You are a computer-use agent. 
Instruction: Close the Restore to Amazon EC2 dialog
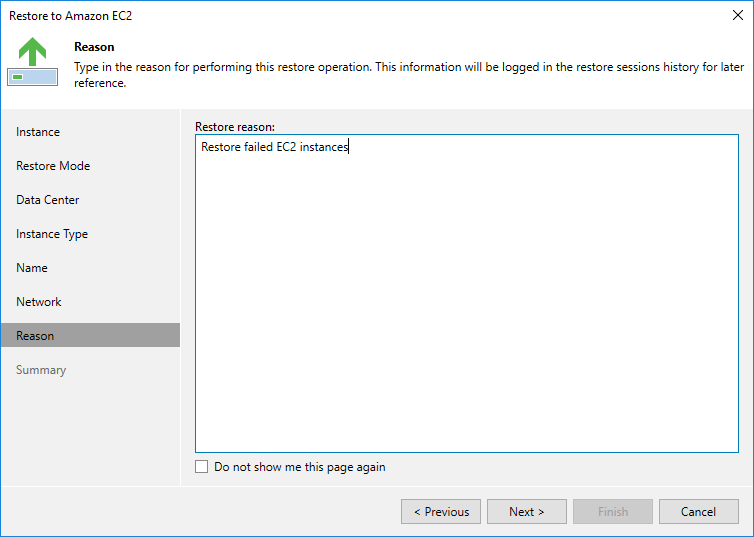(x=737, y=16)
